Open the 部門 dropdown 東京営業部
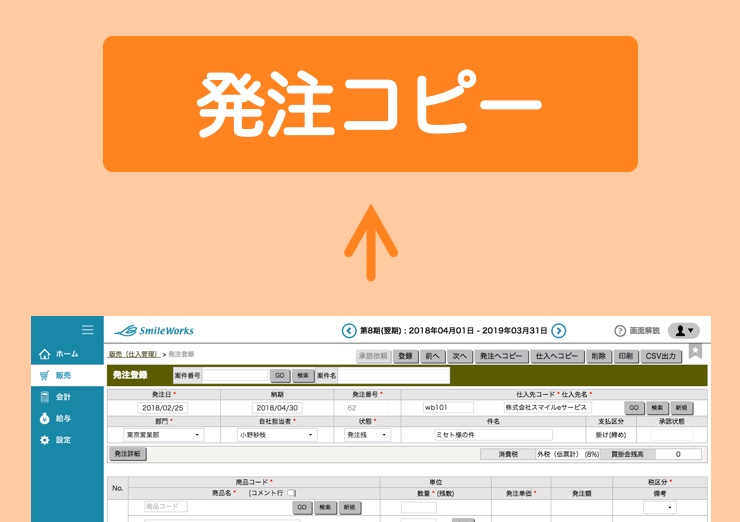This screenshot has width=740, height=522. 164,435
